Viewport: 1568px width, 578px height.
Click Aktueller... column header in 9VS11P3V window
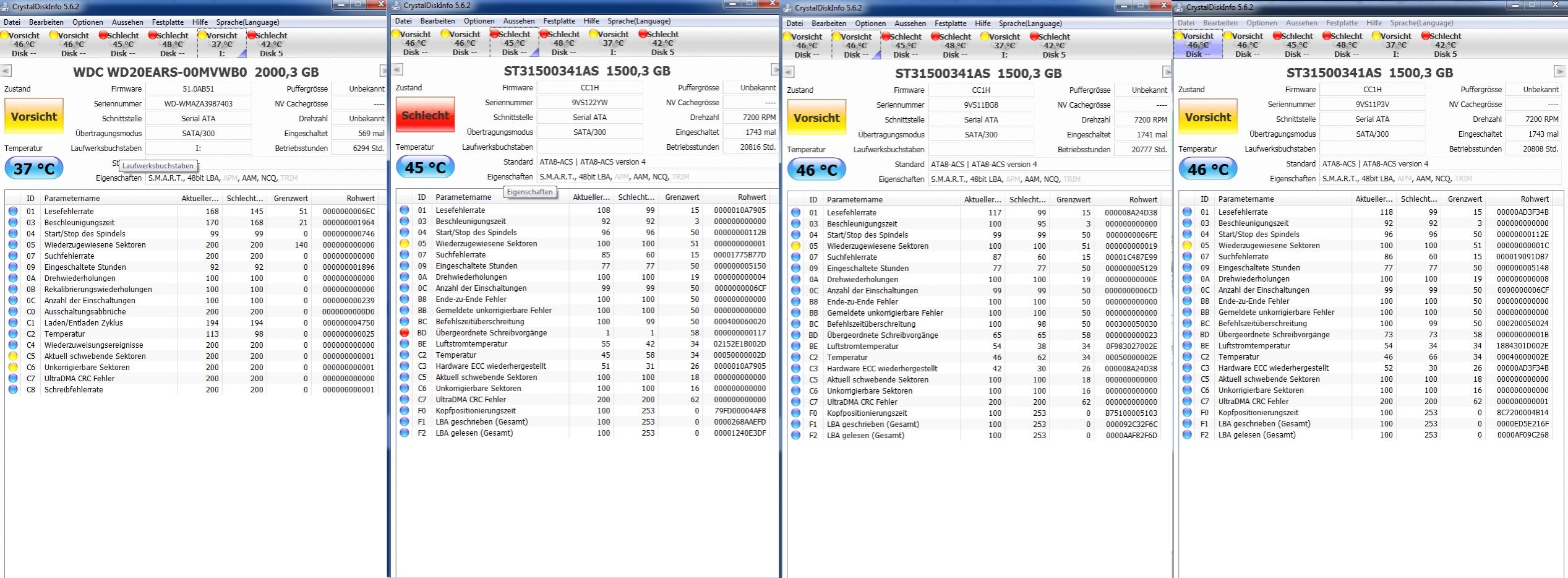pos(1373,199)
